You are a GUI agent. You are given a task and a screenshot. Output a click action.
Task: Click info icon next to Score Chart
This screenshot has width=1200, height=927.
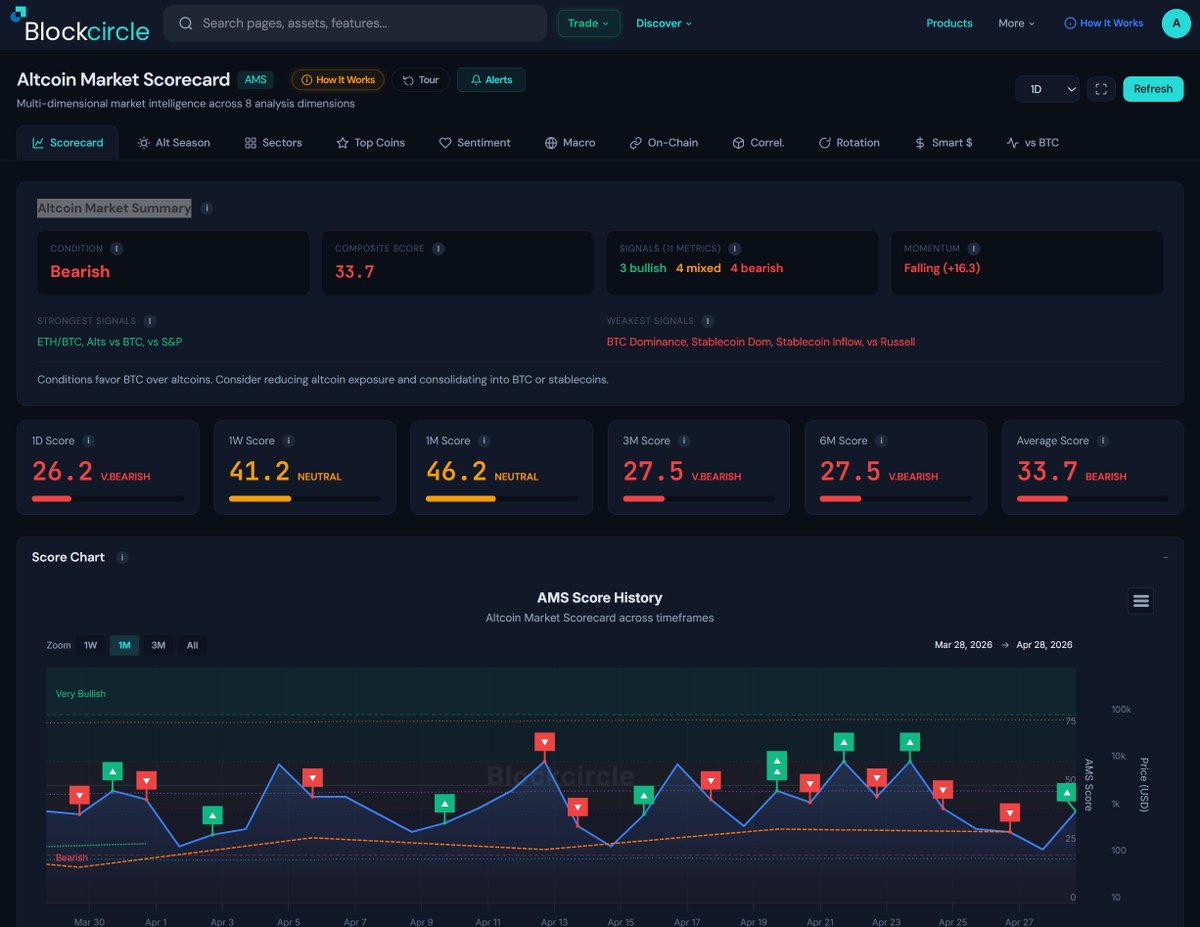pos(122,558)
